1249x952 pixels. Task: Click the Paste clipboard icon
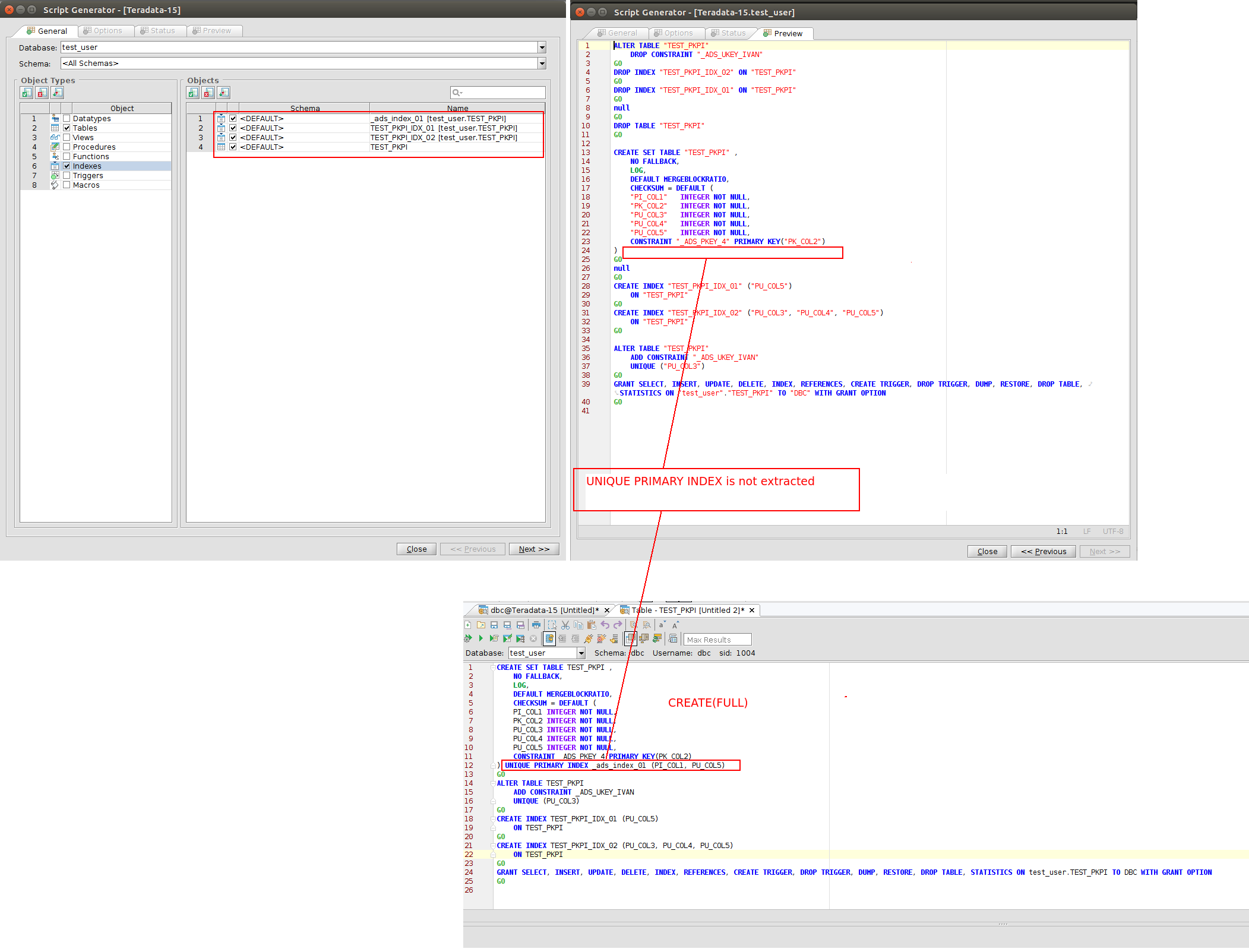[592, 625]
